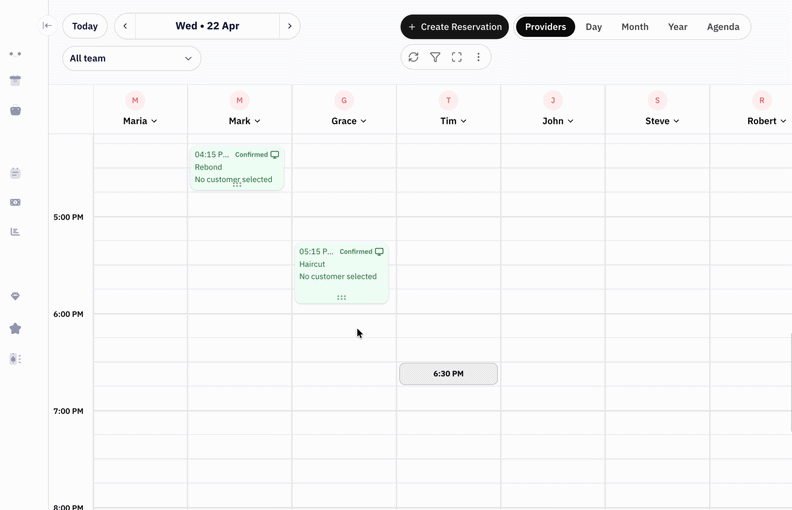Collapse the sidebar with the arrow icon
This screenshot has height=510, width=792.
tap(47, 26)
